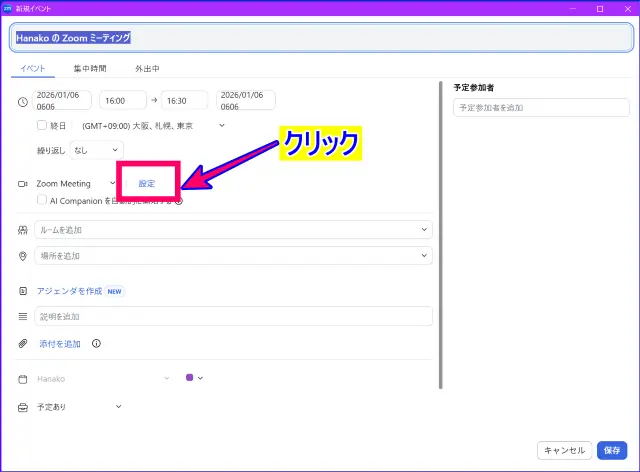Viewport: 640px width, 472px height.
Task: Click the calendar icon beside Hanako
Action: [23, 379]
